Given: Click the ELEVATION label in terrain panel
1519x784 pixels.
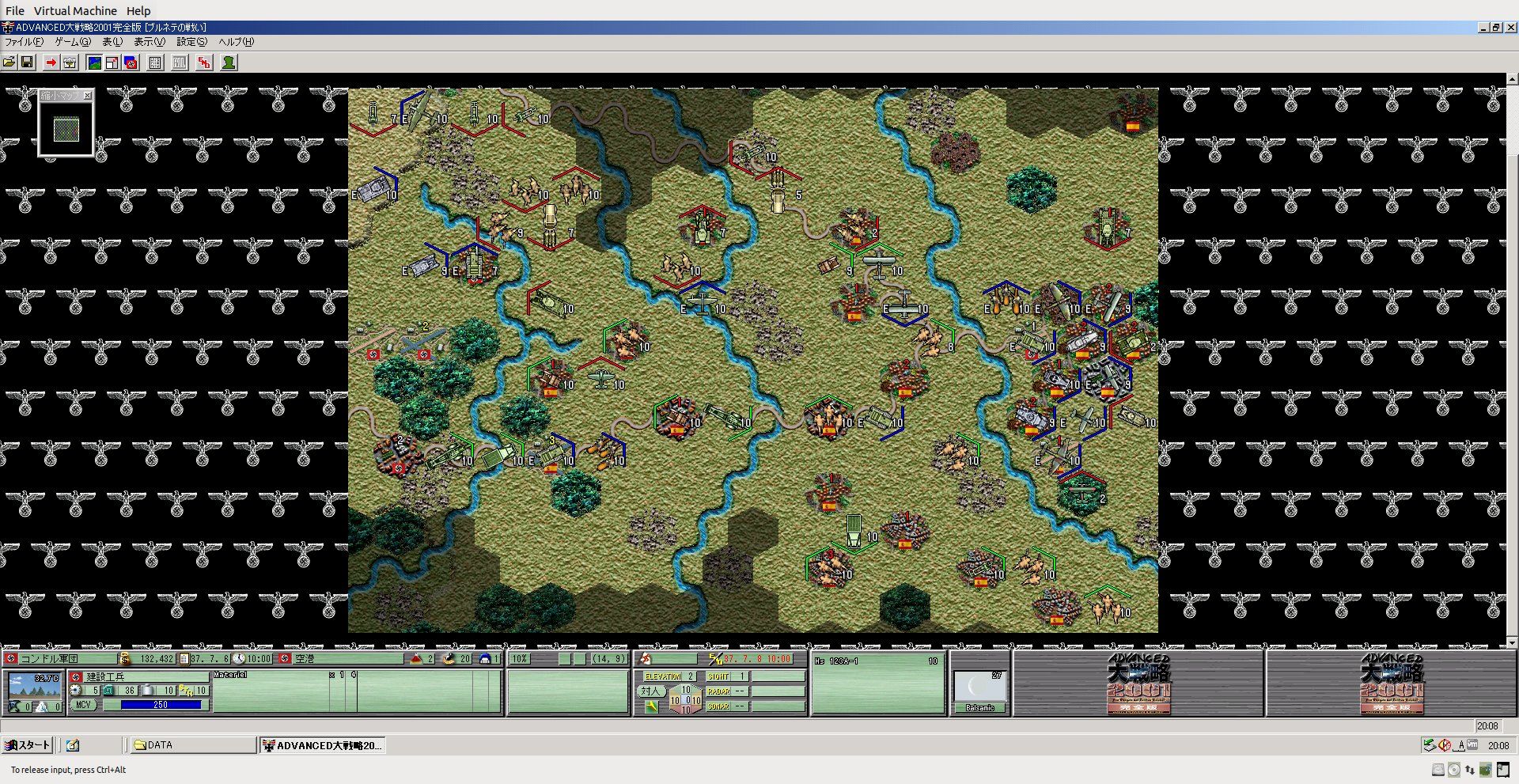Looking at the screenshot, I should (662, 676).
